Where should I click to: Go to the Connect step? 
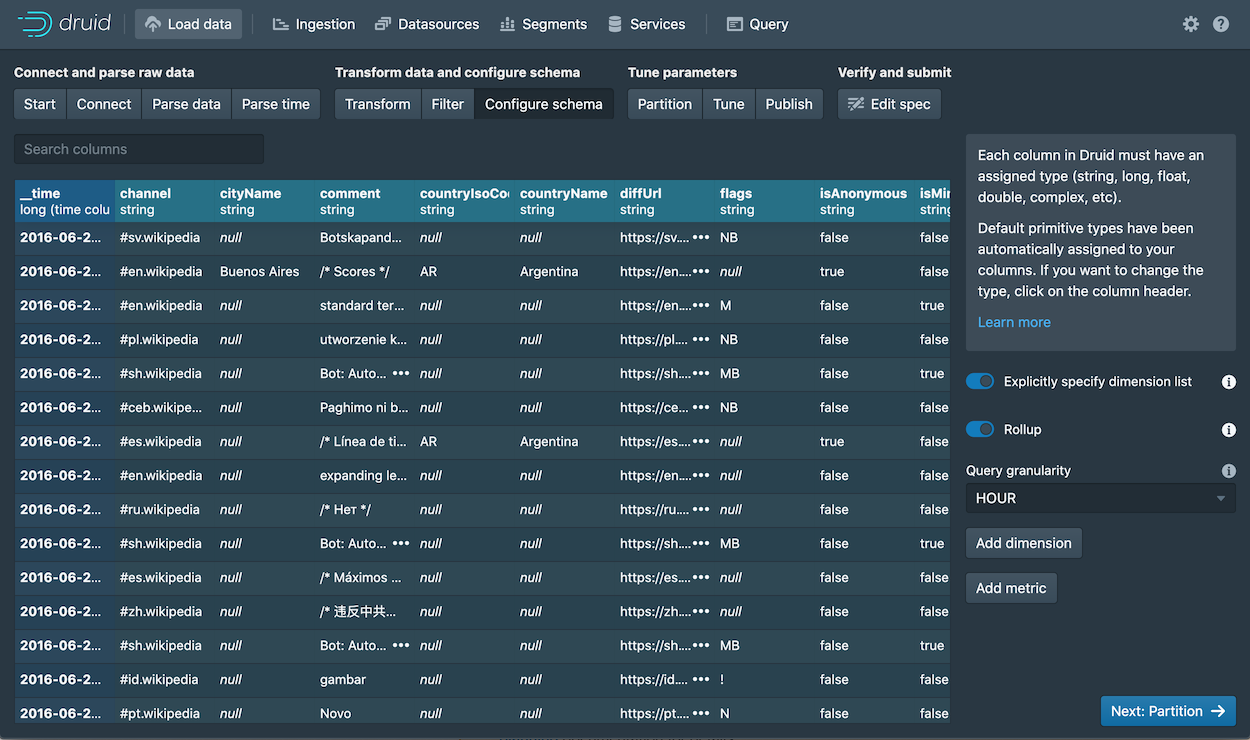pos(104,104)
